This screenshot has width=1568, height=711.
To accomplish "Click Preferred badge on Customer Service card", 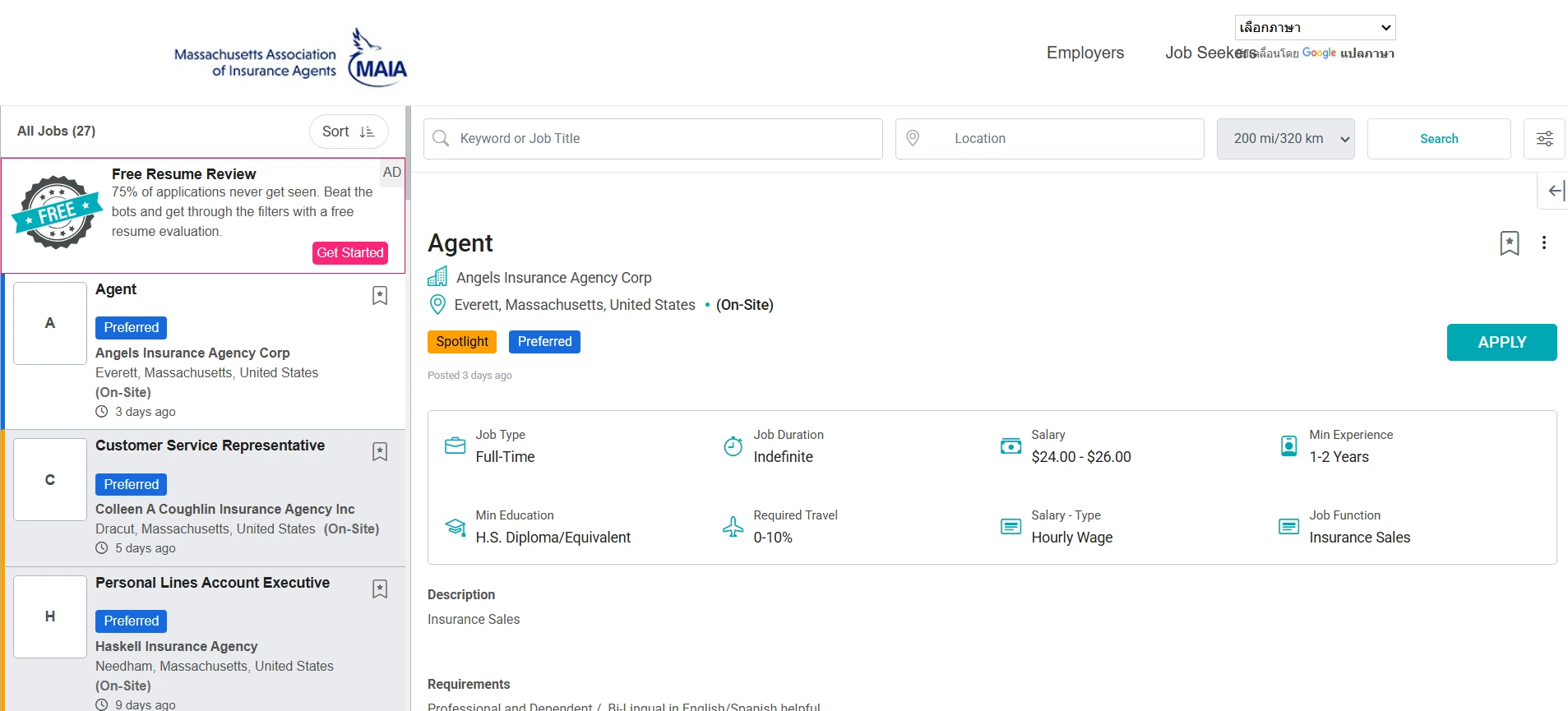I will coord(132,485).
